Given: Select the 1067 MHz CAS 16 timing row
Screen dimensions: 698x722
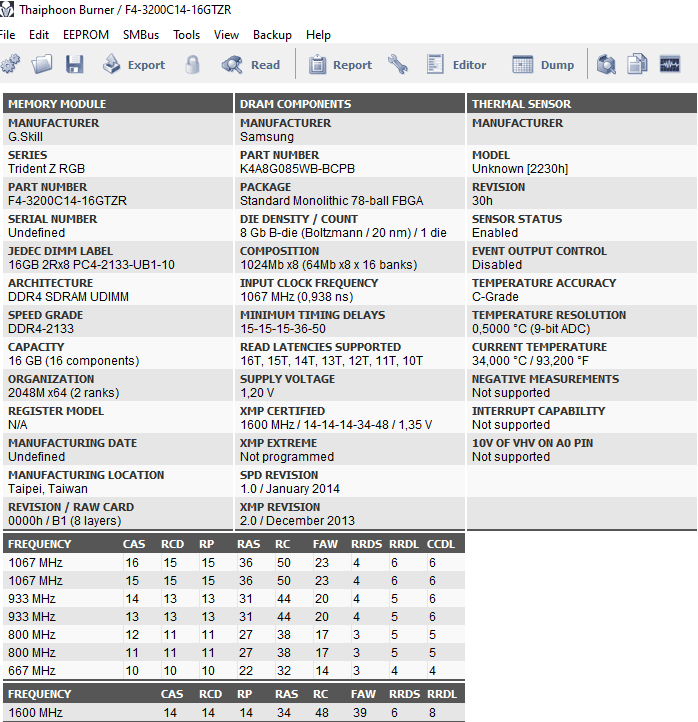Looking at the screenshot, I should (234, 562).
